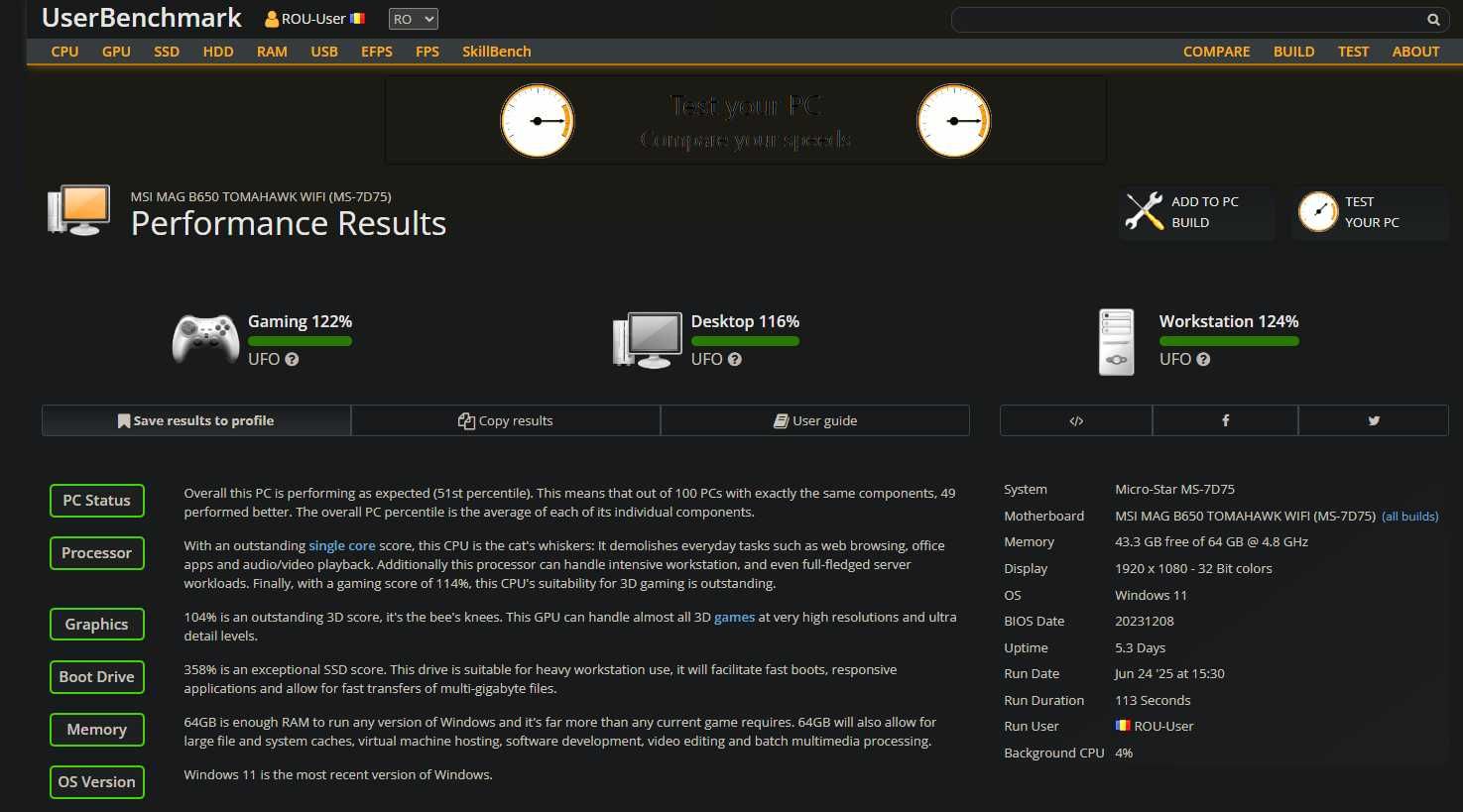1463x812 pixels.
Task: Share results via Twitter icon
Action: tap(1374, 420)
